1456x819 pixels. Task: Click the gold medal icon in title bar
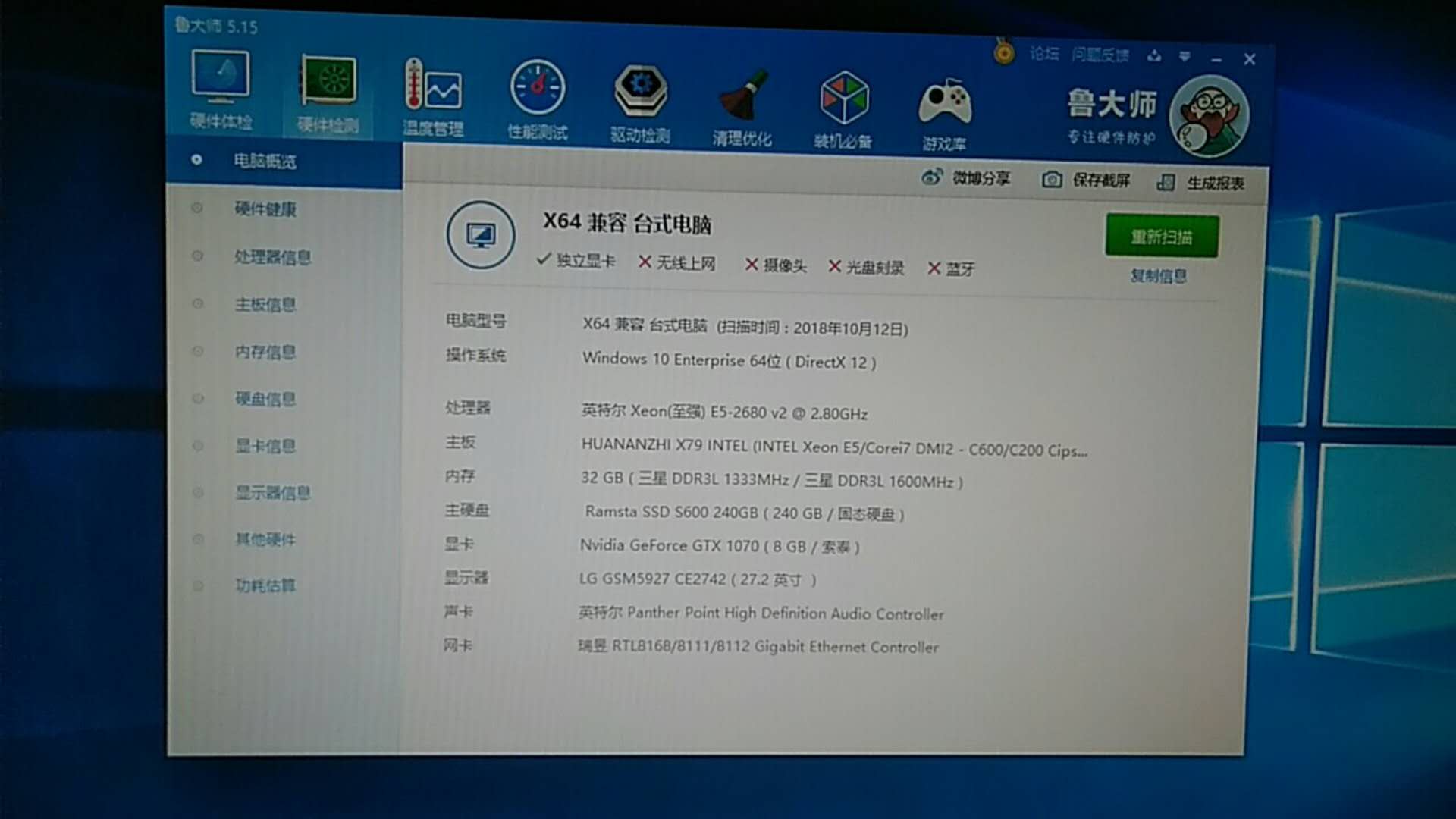(x=1004, y=52)
